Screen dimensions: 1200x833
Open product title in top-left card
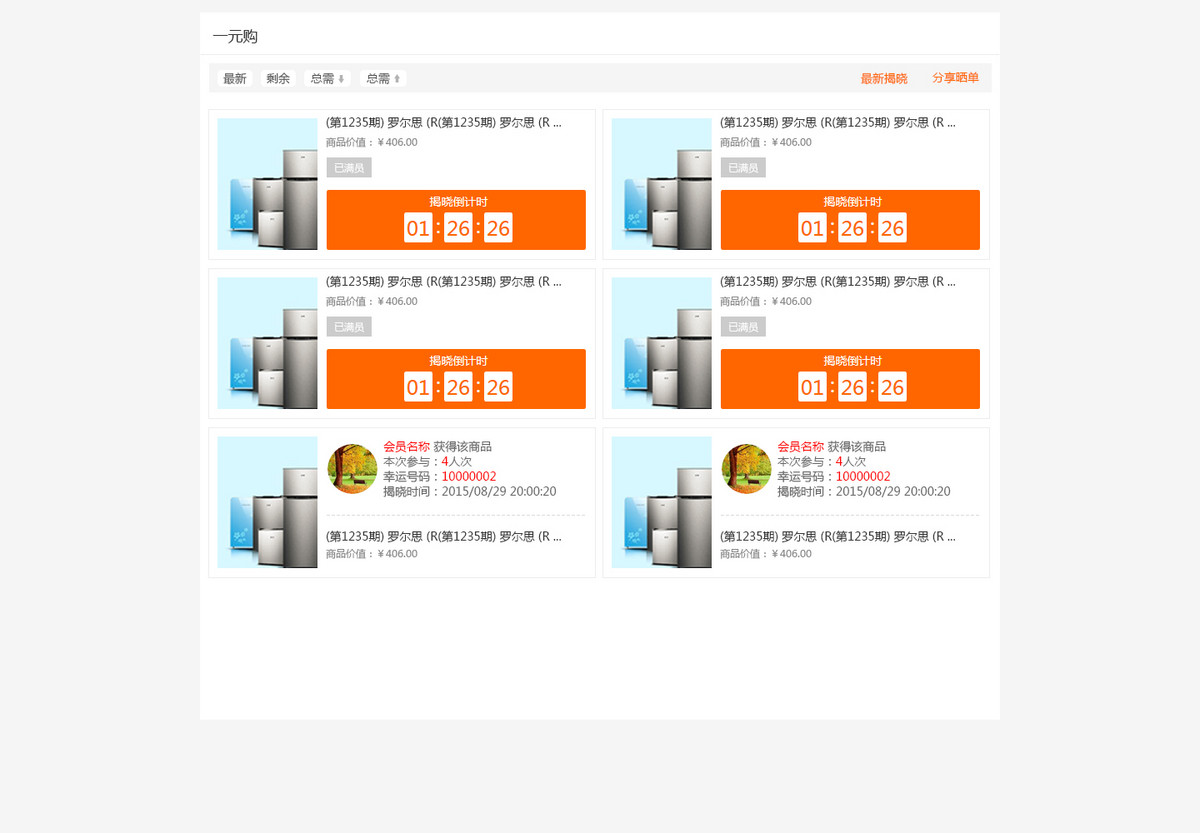[x=443, y=123]
